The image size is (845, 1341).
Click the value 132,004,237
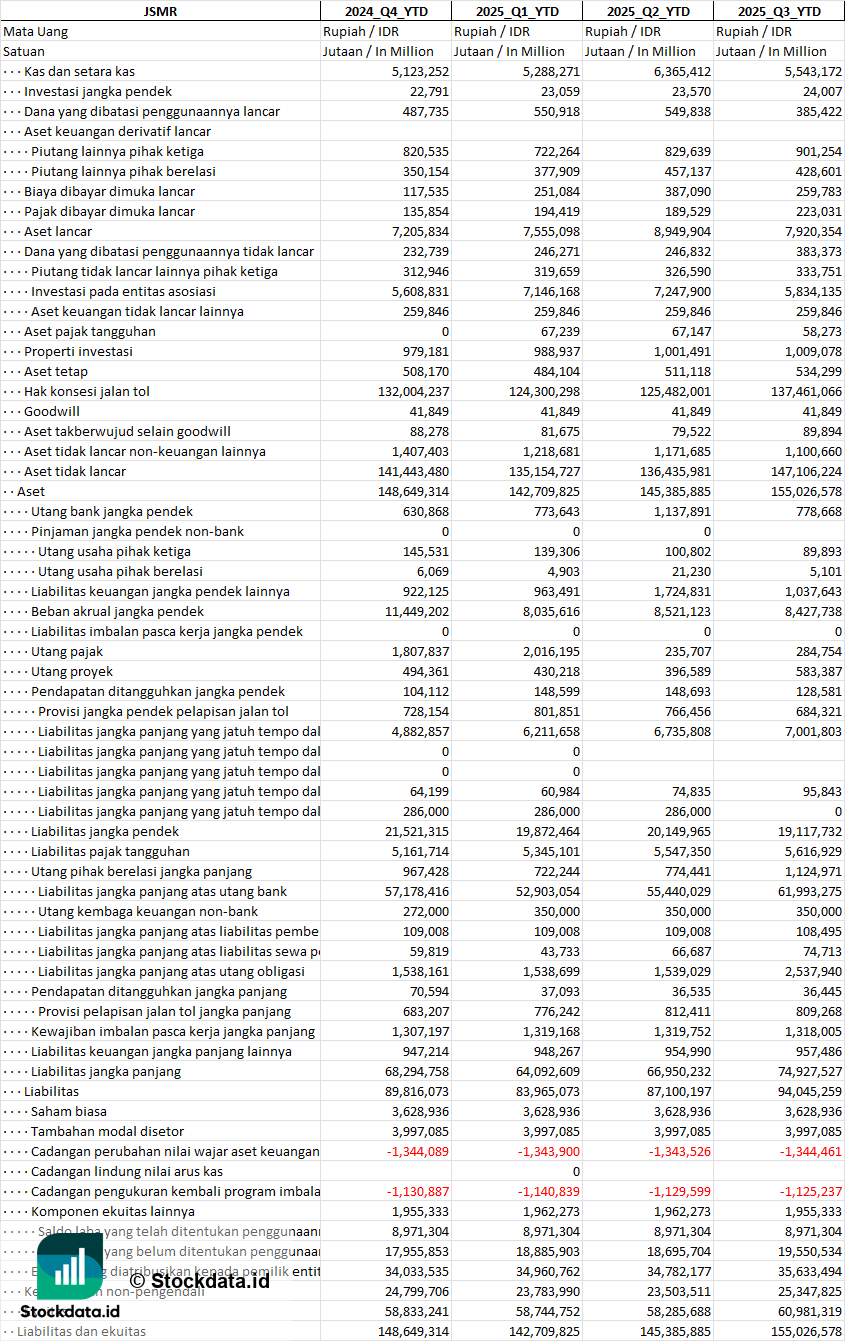[x=413, y=391]
